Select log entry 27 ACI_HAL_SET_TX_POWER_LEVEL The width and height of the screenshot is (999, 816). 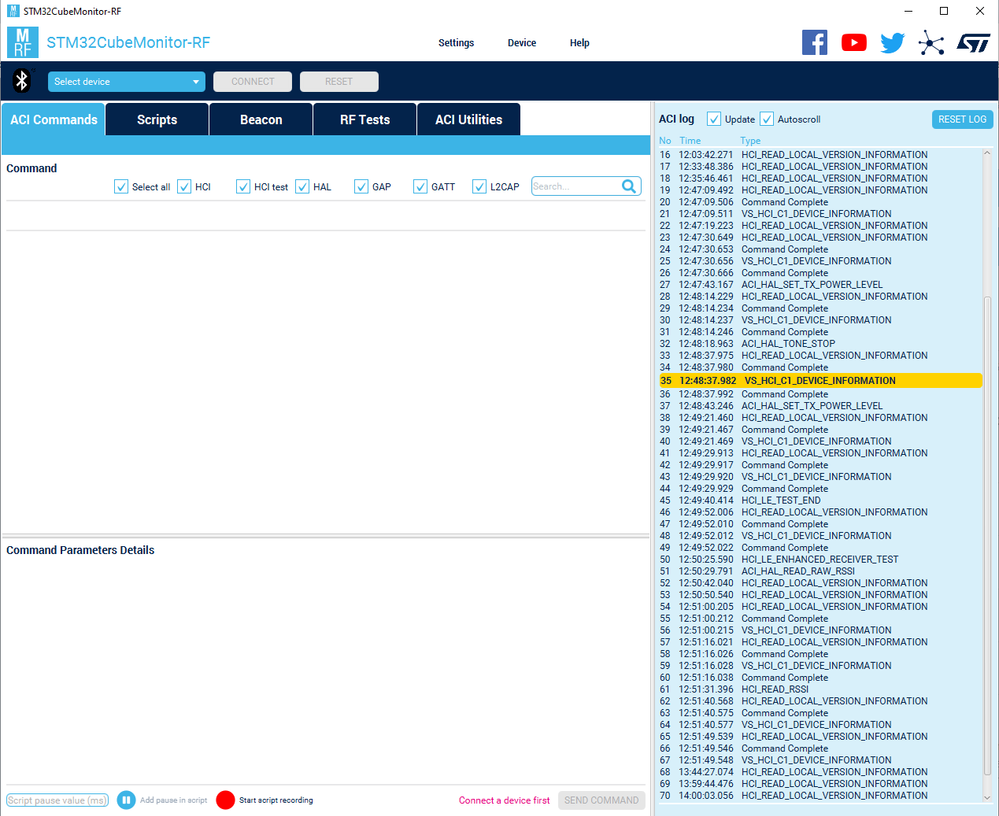click(821, 285)
